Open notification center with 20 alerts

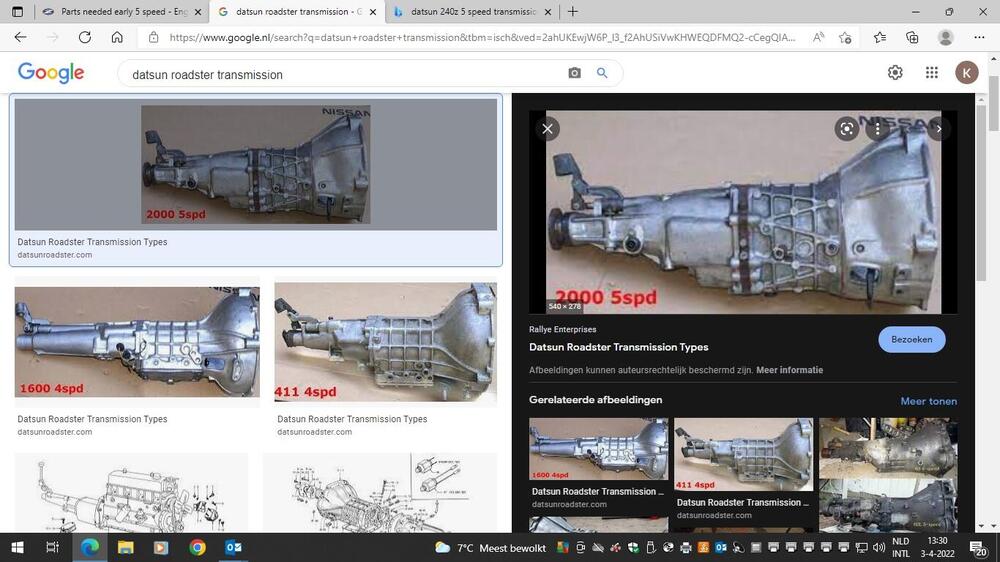point(977,547)
